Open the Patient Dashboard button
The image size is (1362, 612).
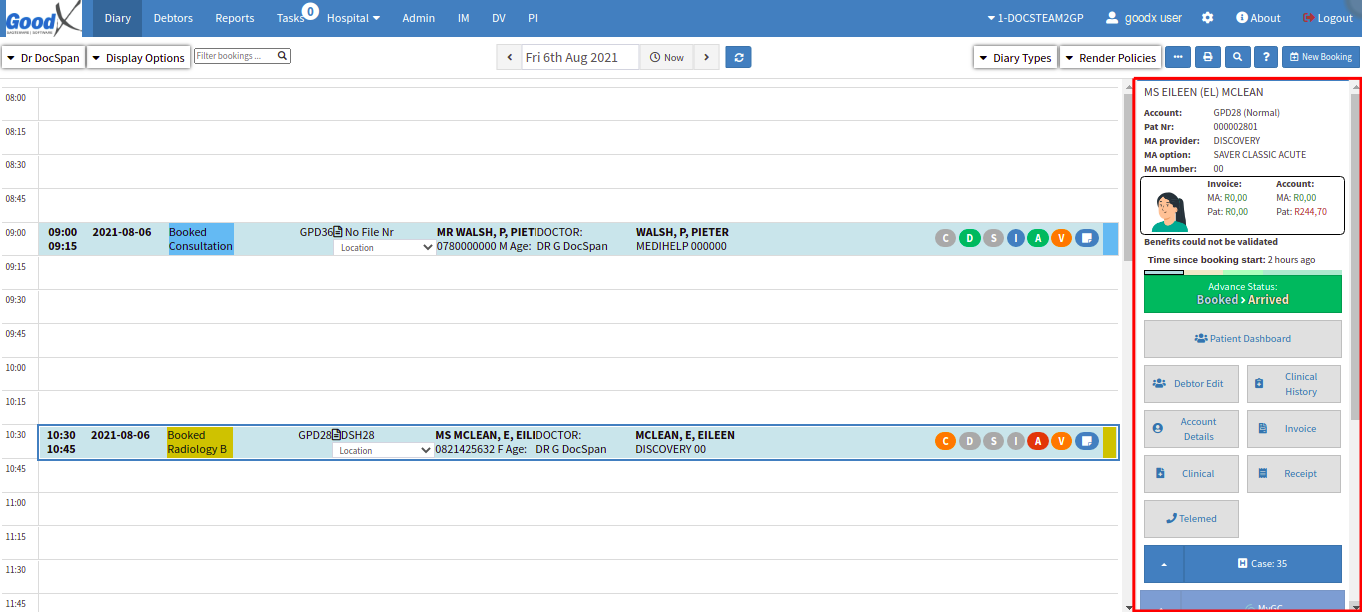click(x=1242, y=339)
